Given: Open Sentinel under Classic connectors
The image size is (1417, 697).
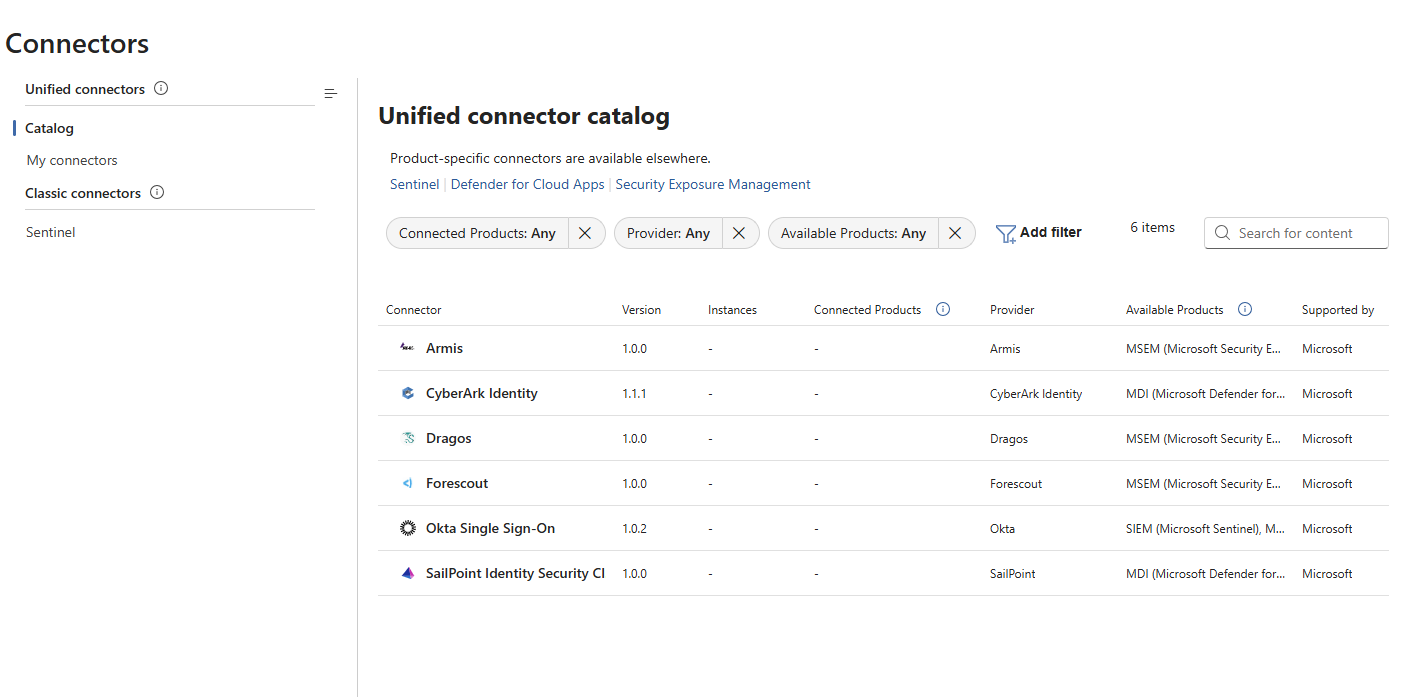Looking at the screenshot, I should tap(51, 232).
